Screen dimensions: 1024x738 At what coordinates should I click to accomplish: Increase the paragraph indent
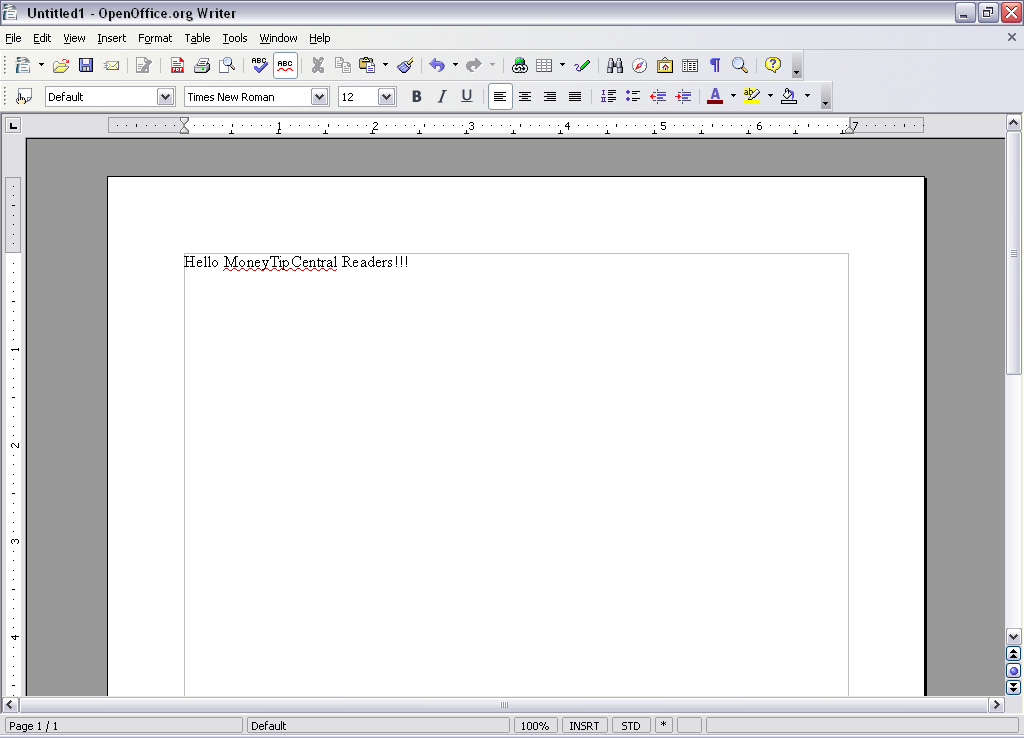683,97
